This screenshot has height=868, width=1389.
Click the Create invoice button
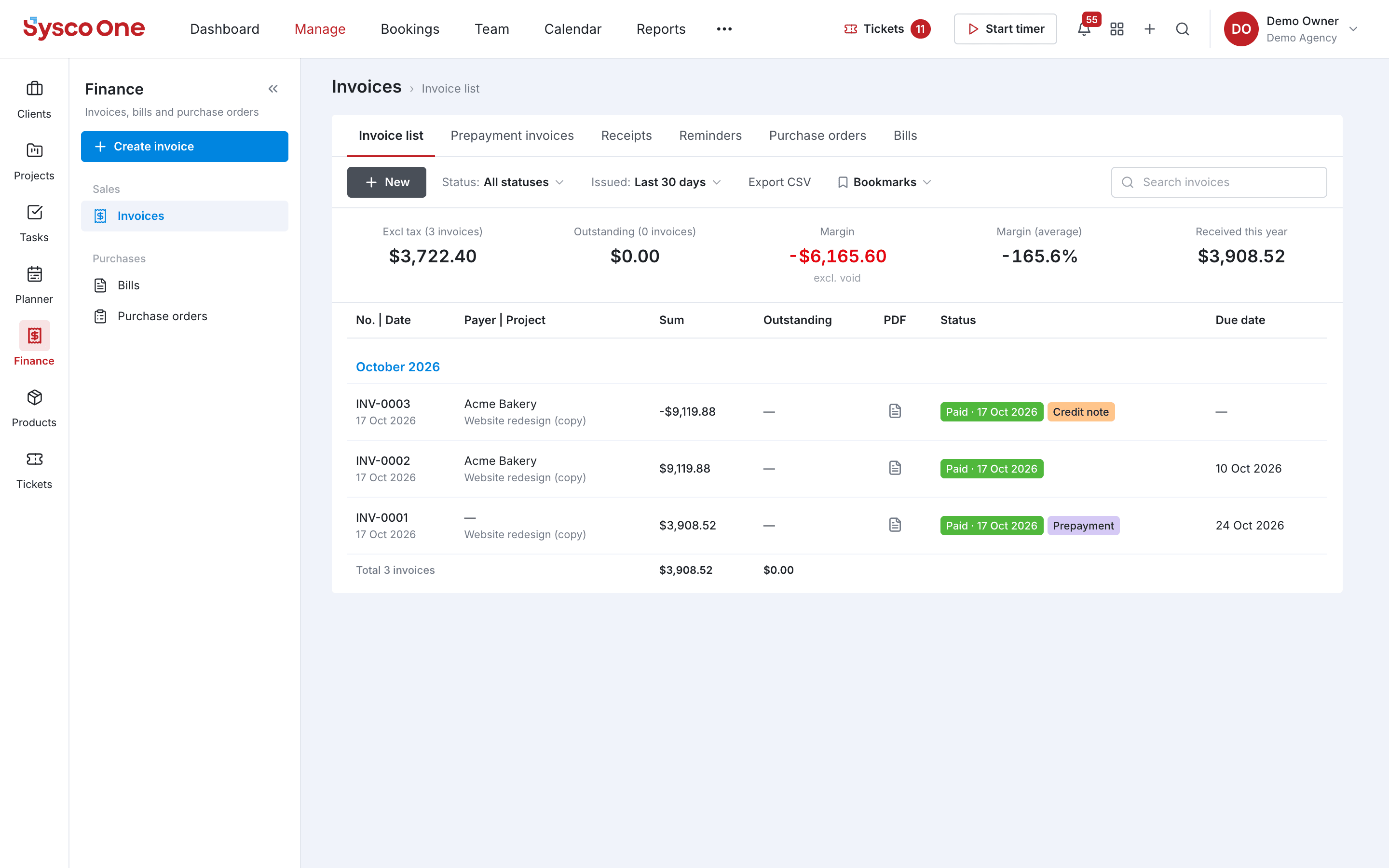pyautogui.click(x=184, y=147)
